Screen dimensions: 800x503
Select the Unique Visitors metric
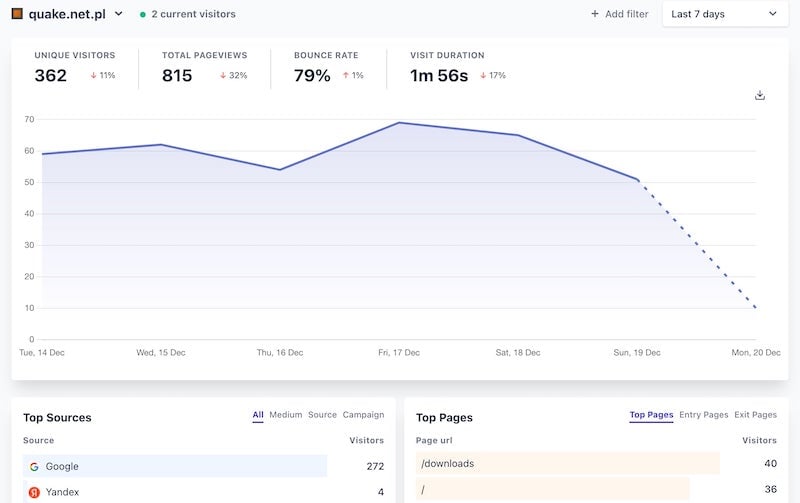(75, 68)
